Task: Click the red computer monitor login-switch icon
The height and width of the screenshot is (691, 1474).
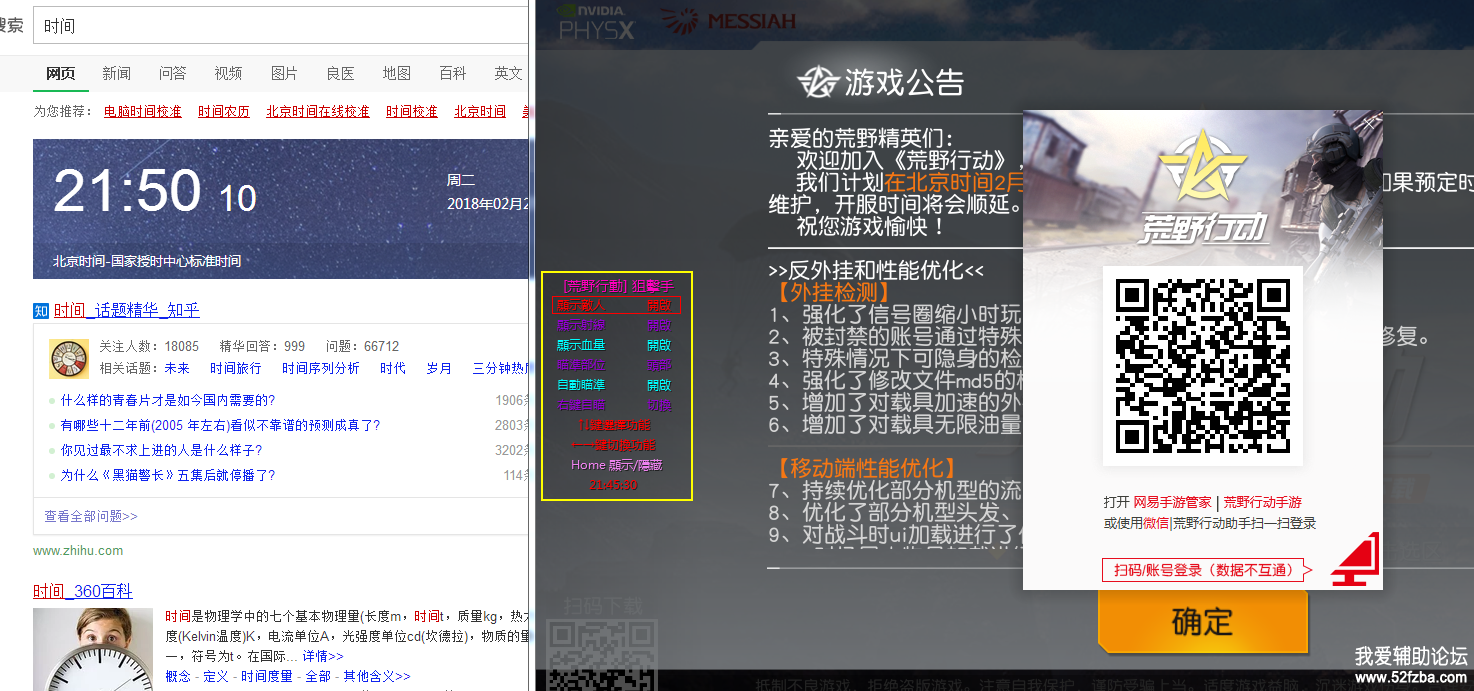Action: point(1354,560)
